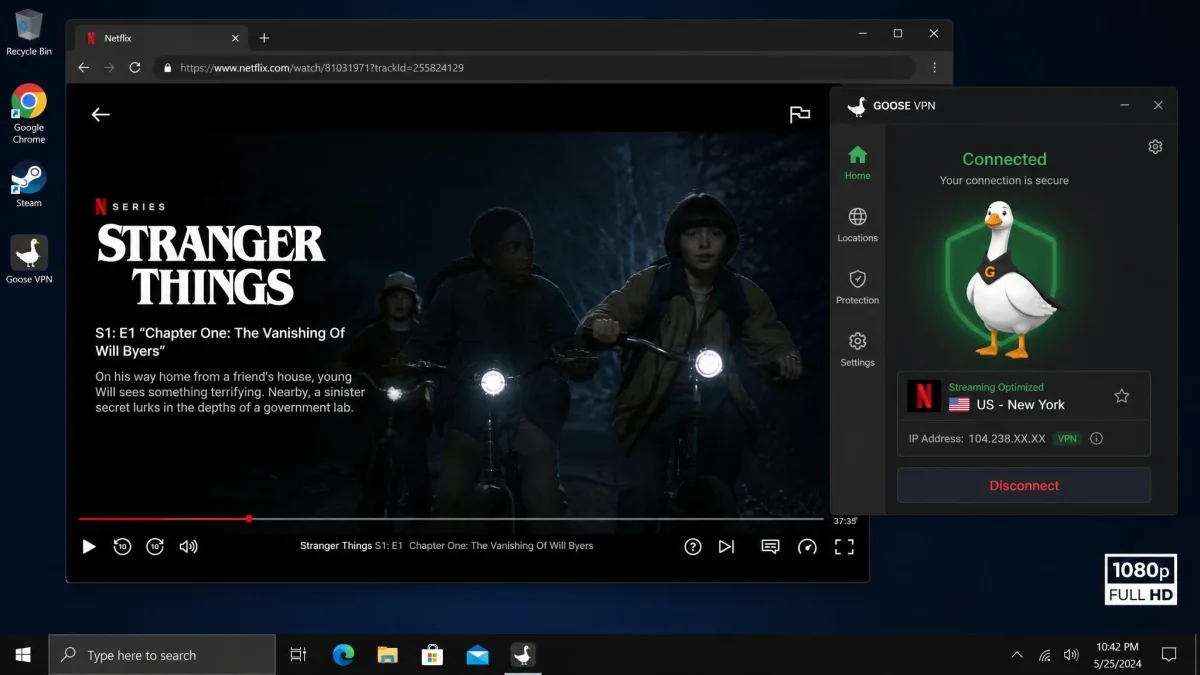Open Steam desktop icon
Viewport: 1200px width, 675px height.
tap(29, 185)
